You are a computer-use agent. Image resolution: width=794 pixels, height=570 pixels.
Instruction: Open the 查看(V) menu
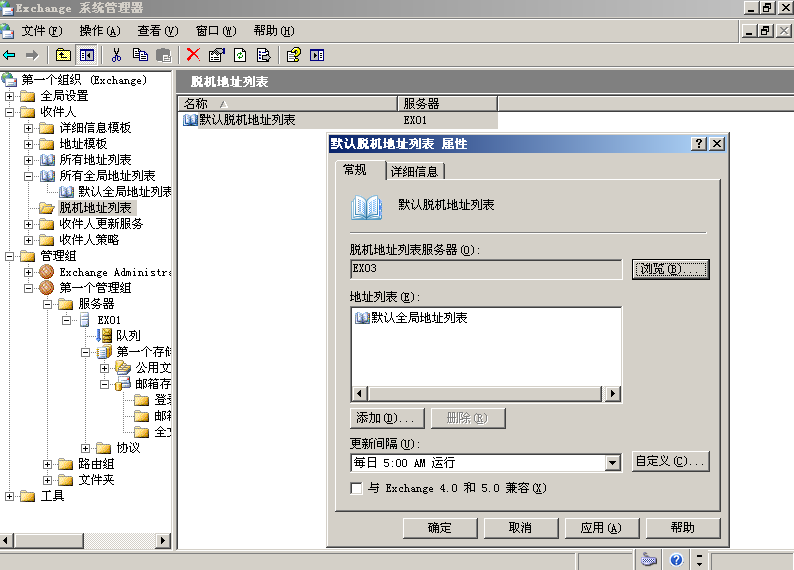click(157, 31)
